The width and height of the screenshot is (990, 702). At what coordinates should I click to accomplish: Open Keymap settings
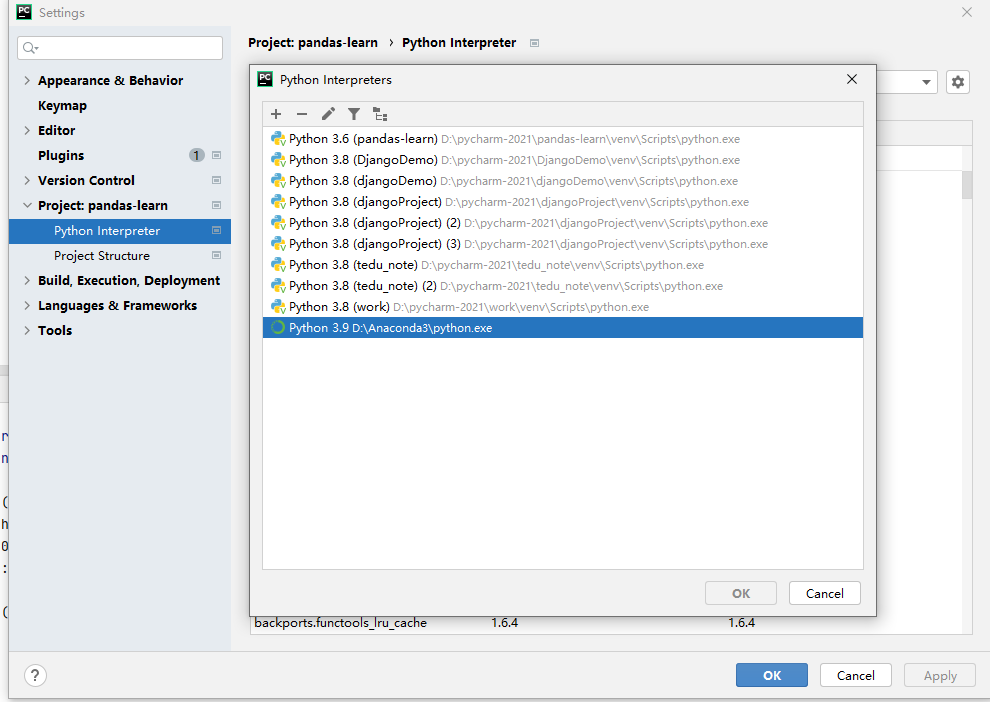pyautogui.click(x=63, y=105)
